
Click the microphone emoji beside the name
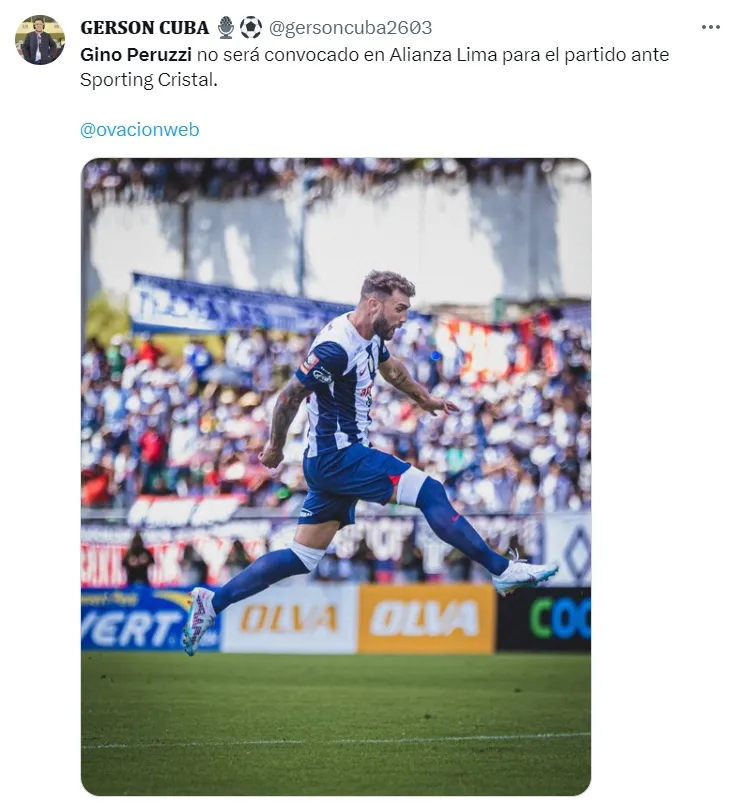click(225, 27)
